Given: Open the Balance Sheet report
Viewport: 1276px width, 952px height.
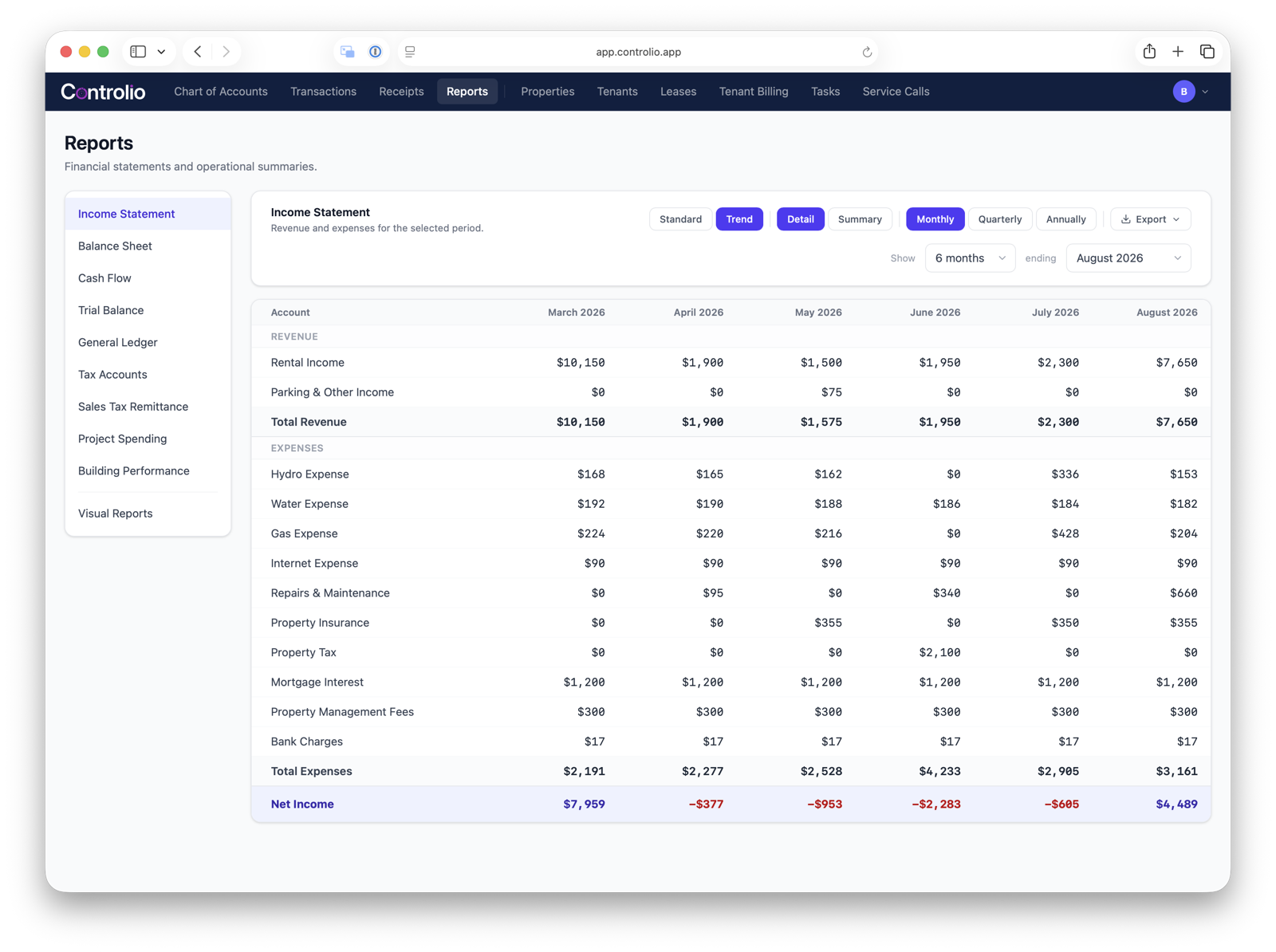Looking at the screenshot, I should click(148, 246).
